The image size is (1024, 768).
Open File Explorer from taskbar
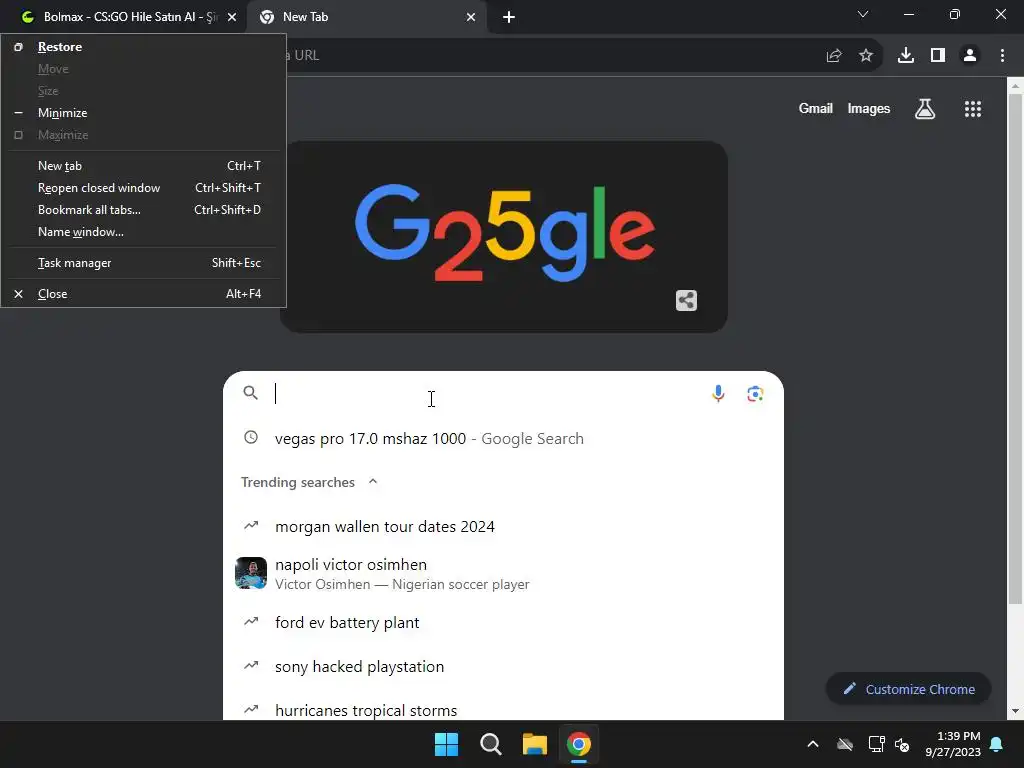[x=534, y=744]
